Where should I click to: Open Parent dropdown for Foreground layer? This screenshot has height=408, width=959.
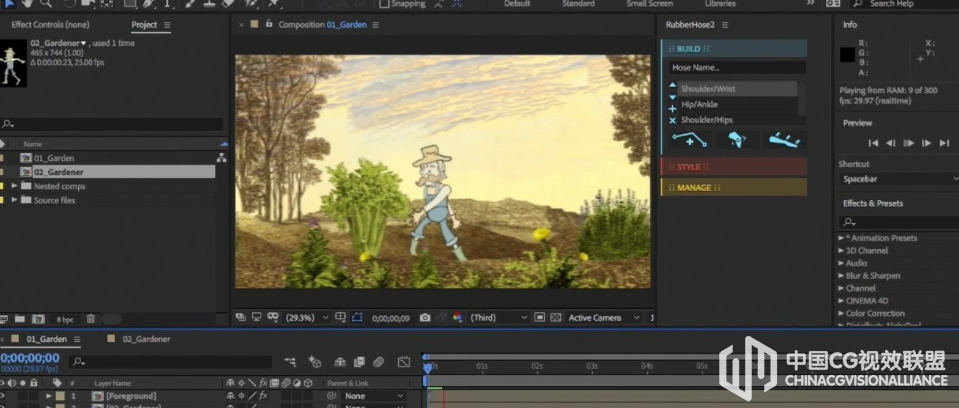point(373,396)
